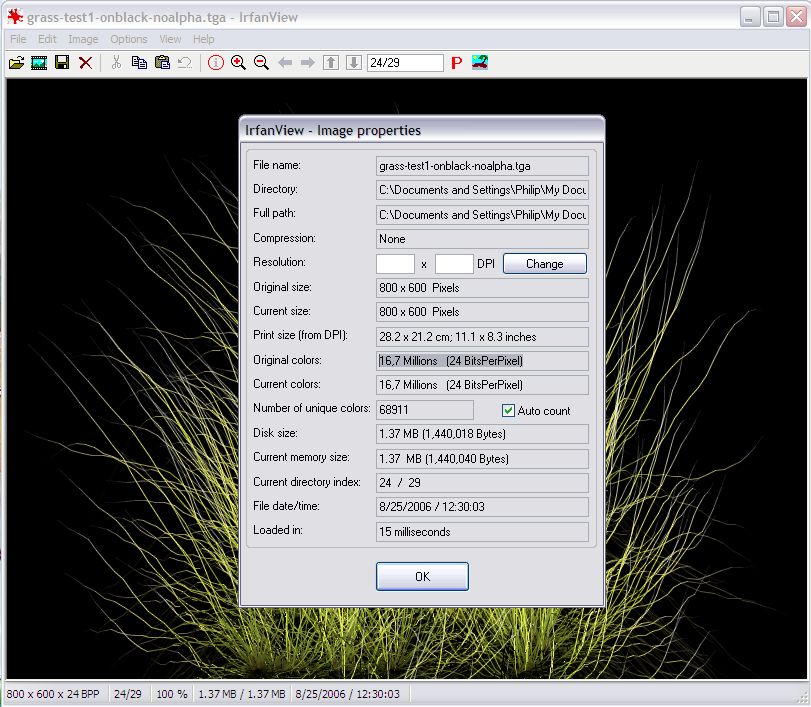Open the File menu
This screenshot has height=707, width=811.
click(18, 39)
